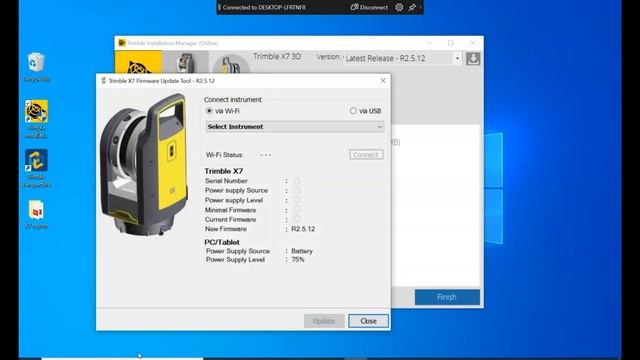Open the Version dropdown showing Latest Release
This screenshot has height=360, width=640.
click(403, 58)
